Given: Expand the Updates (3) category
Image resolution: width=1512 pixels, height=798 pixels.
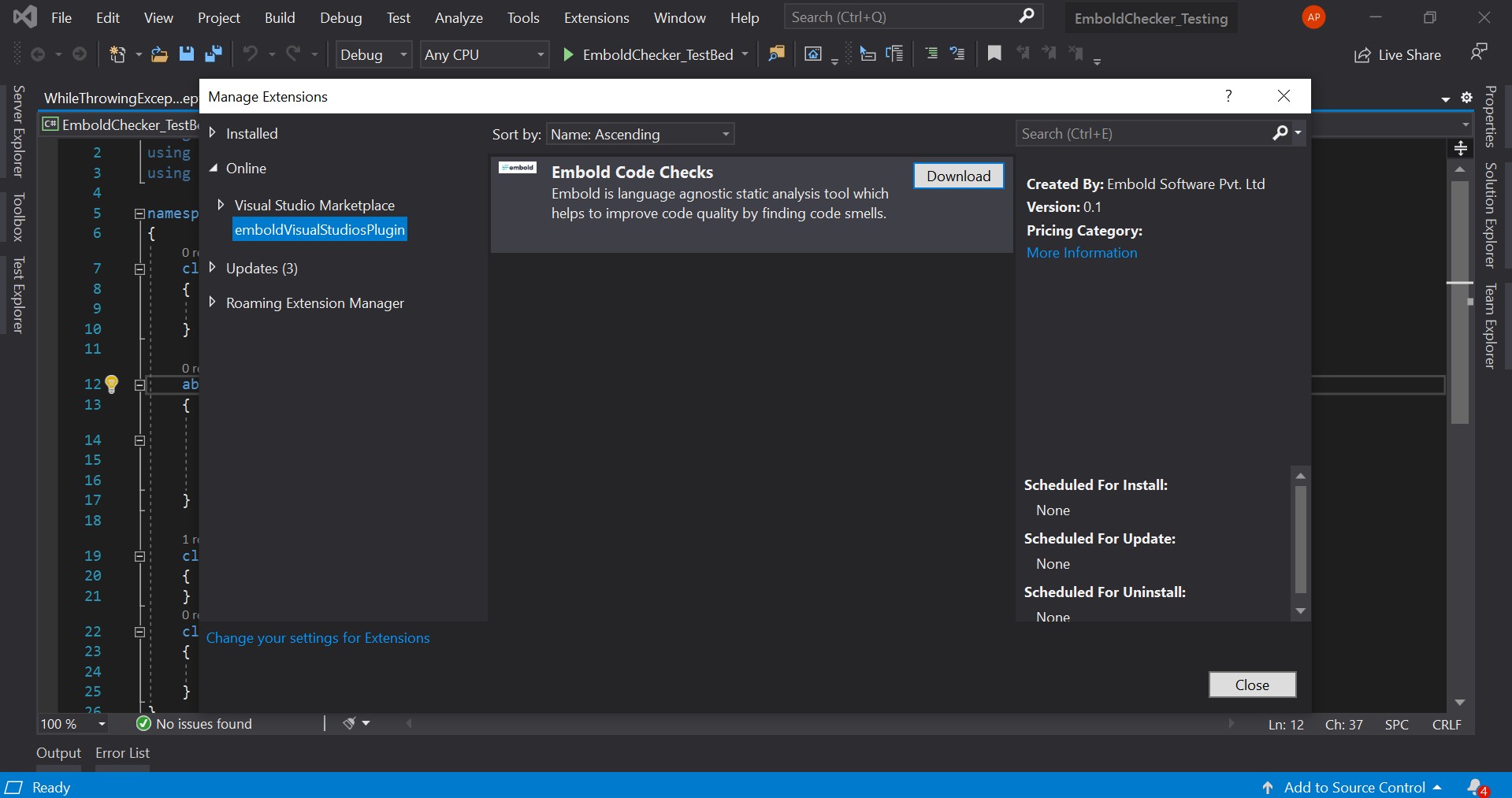Looking at the screenshot, I should [212, 268].
